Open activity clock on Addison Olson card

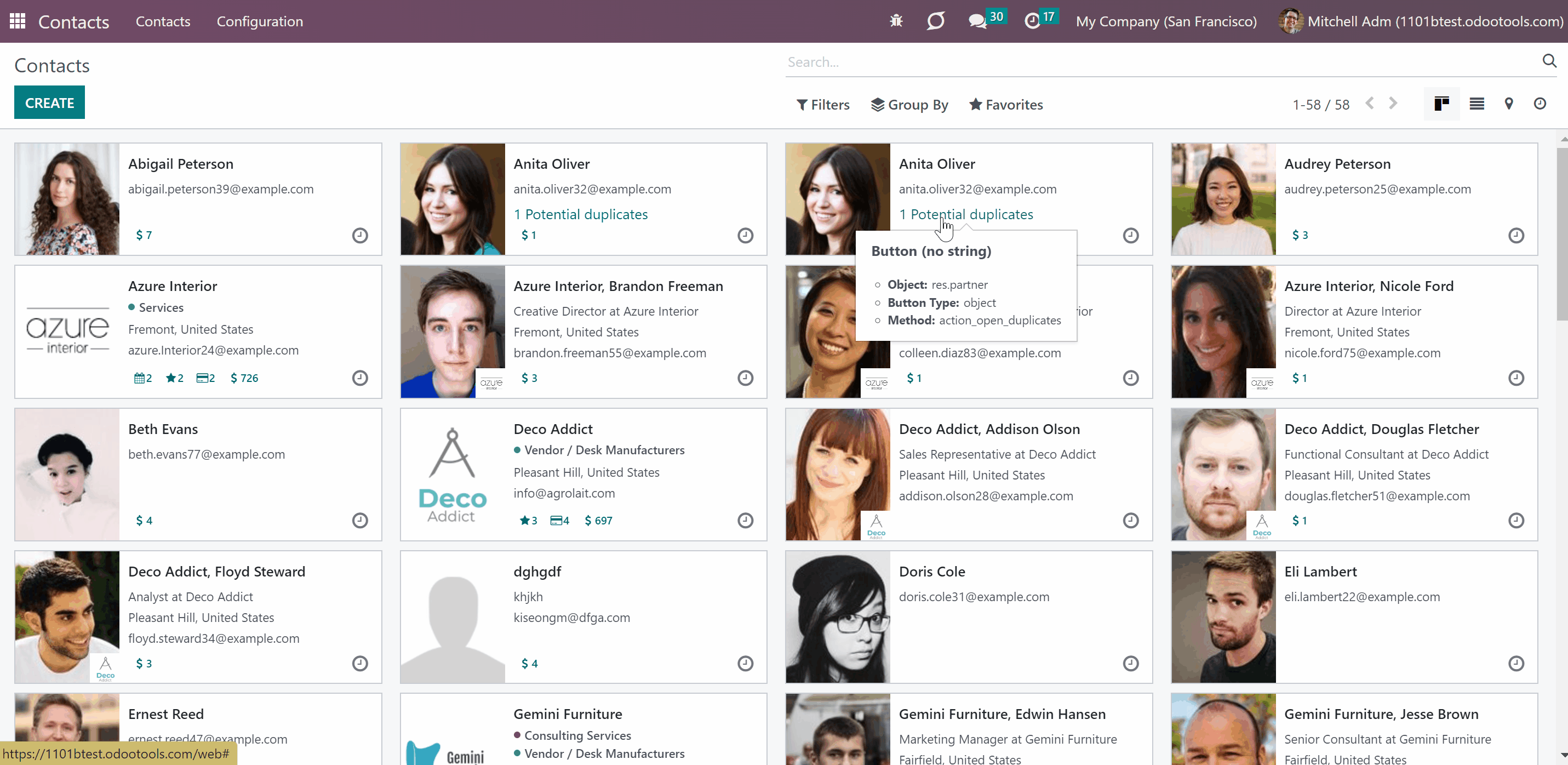coord(1131,521)
